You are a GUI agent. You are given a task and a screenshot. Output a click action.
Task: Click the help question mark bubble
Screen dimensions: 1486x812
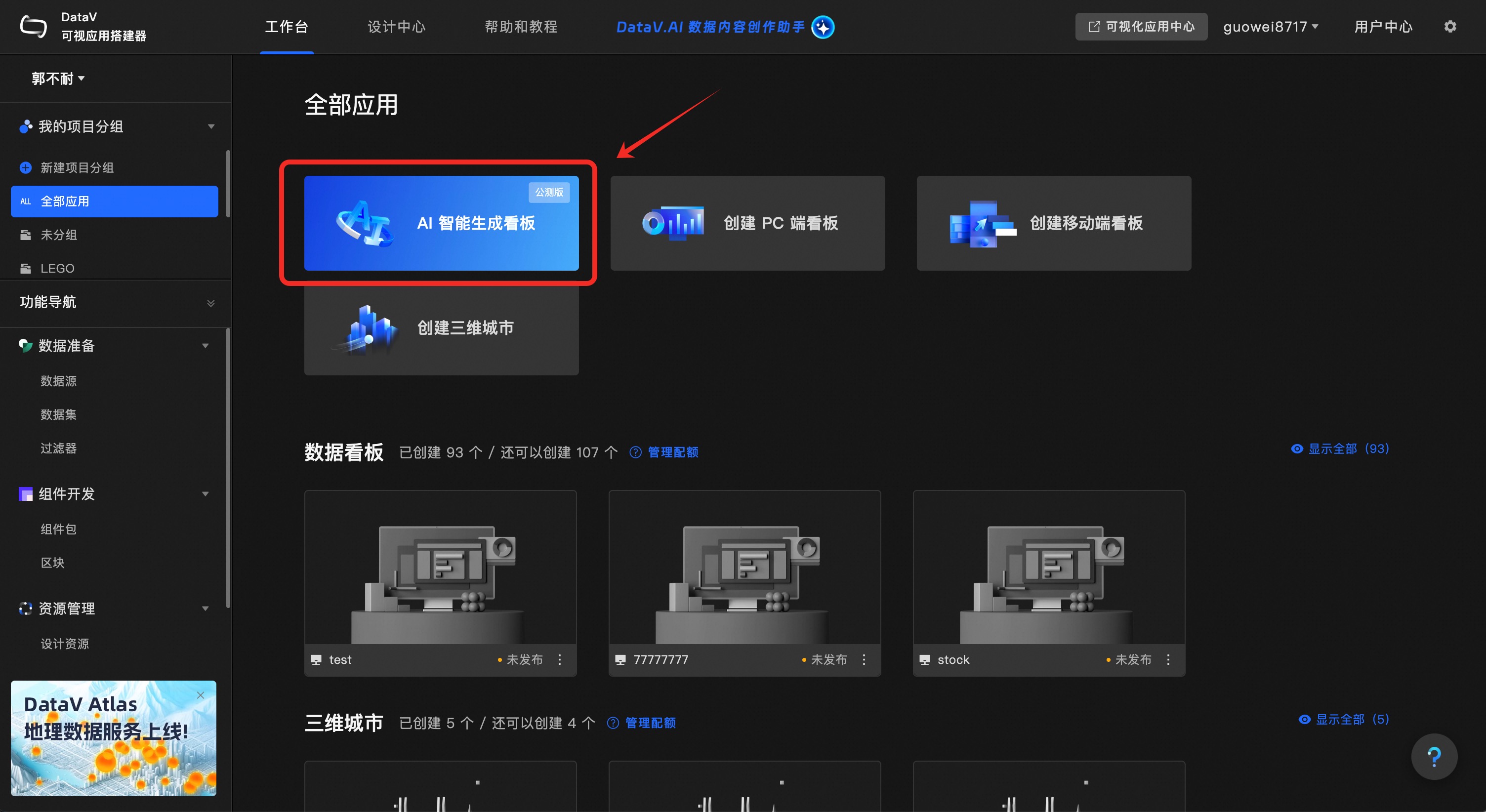pyautogui.click(x=1434, y=756)
